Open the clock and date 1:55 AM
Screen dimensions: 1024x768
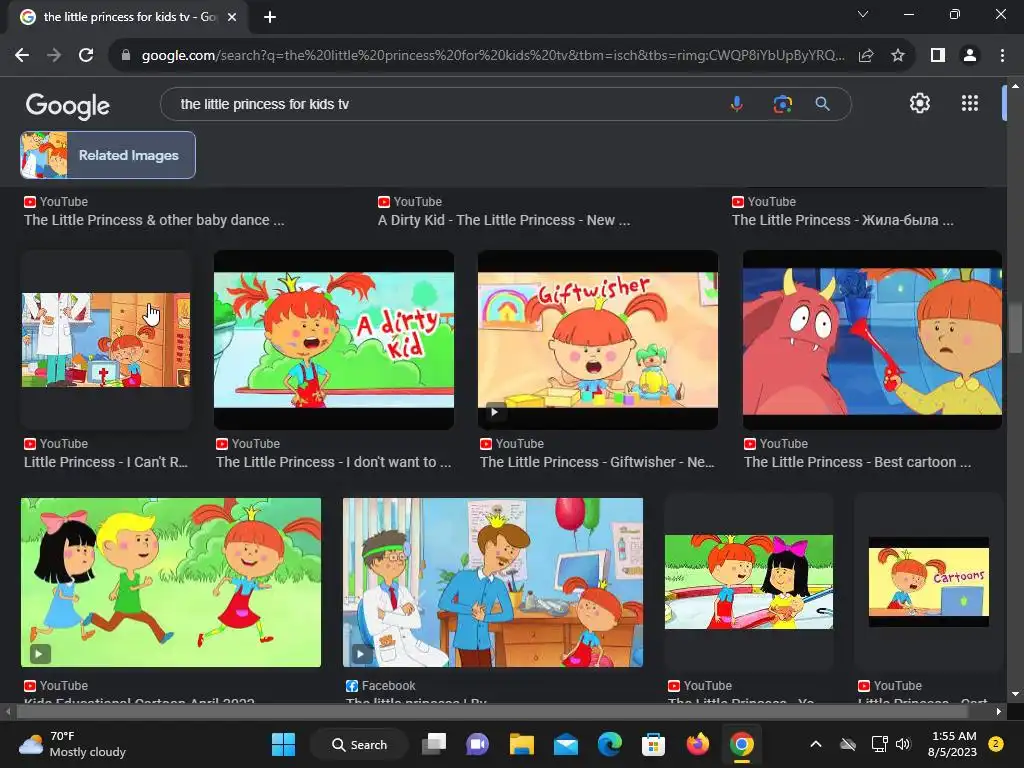952,744
